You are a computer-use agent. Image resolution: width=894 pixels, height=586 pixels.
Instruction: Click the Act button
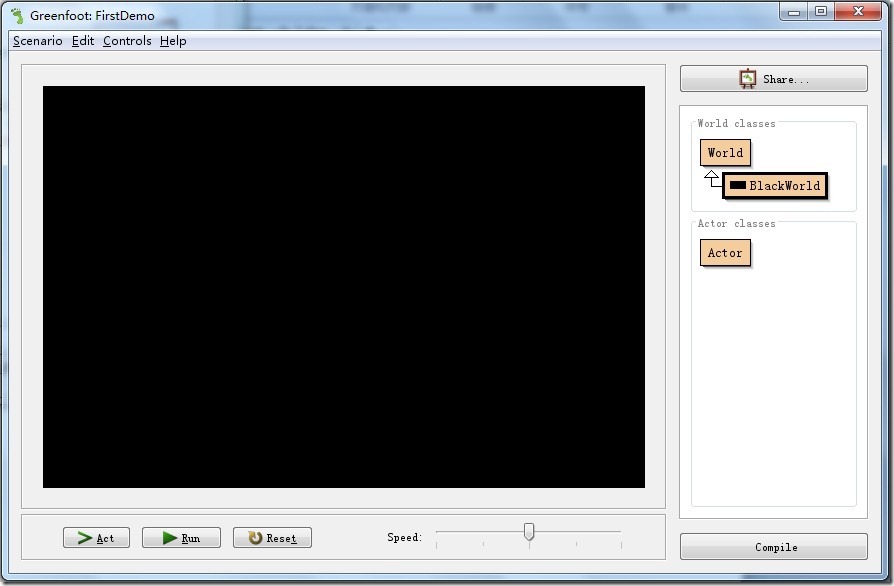[96, 538]
